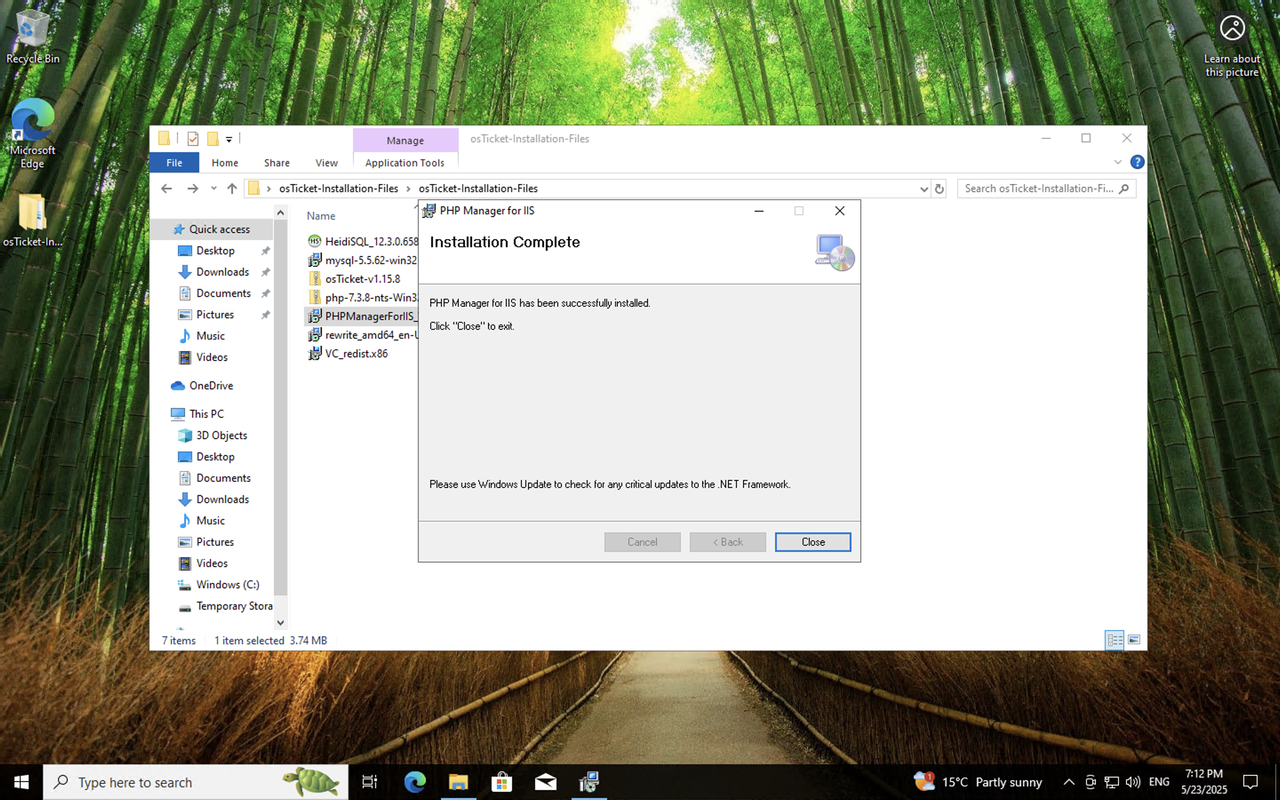Screen dimensions: 1280x800
Task: Click the installer taskbar icon
Action: (x=590, y=782)
